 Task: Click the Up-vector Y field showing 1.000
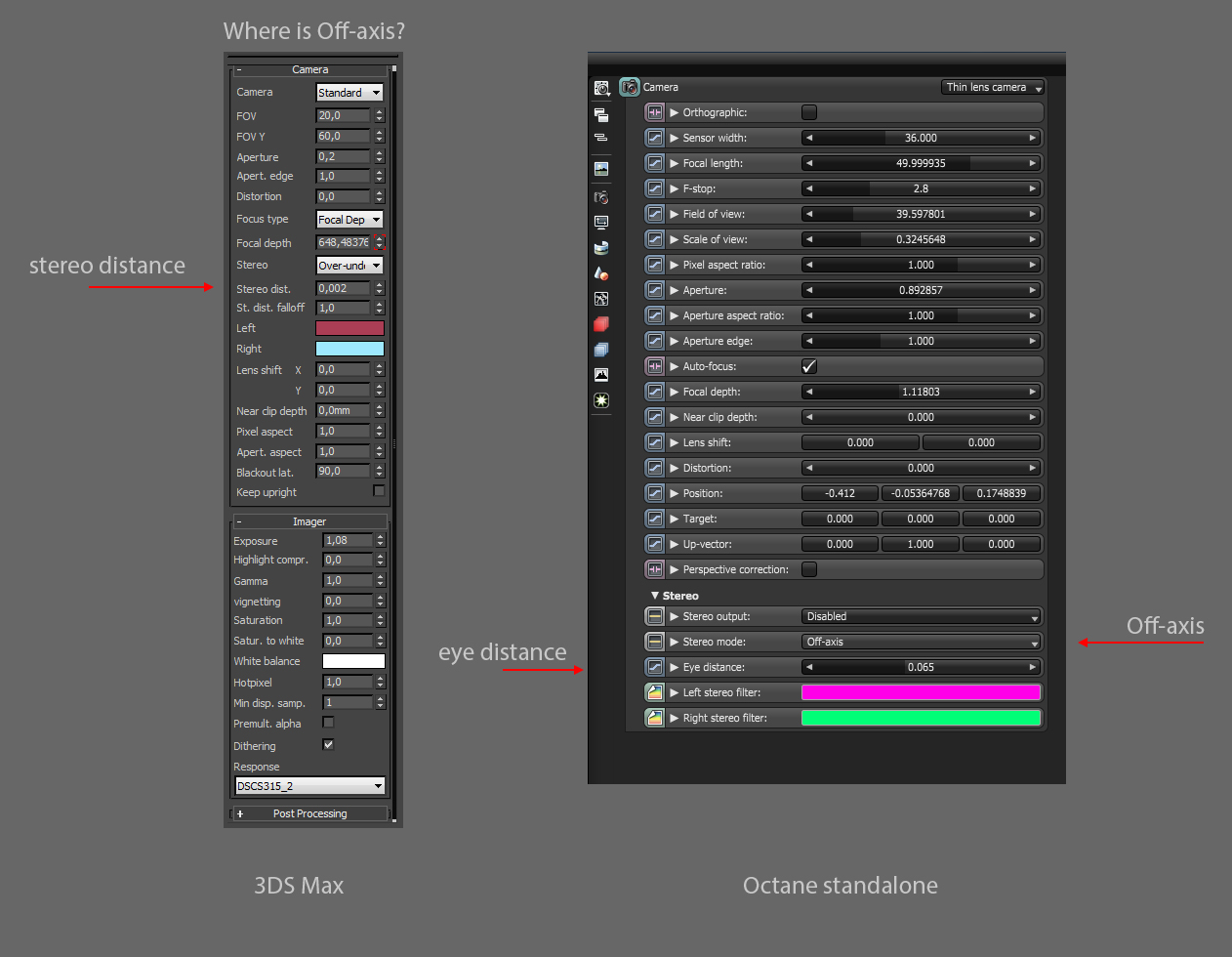tap(921, 544)
